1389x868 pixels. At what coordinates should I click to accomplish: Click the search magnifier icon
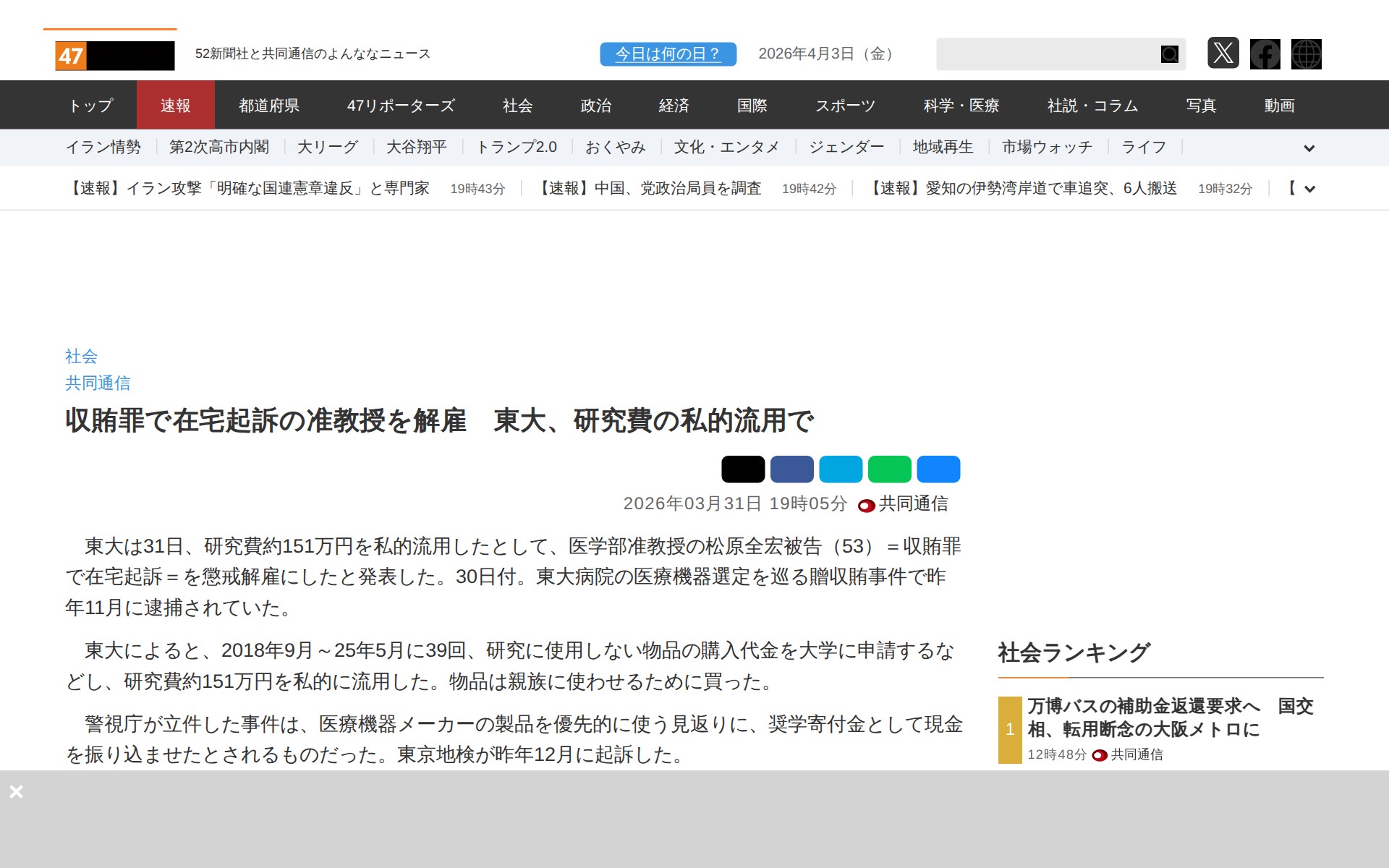coord(1169,54)
